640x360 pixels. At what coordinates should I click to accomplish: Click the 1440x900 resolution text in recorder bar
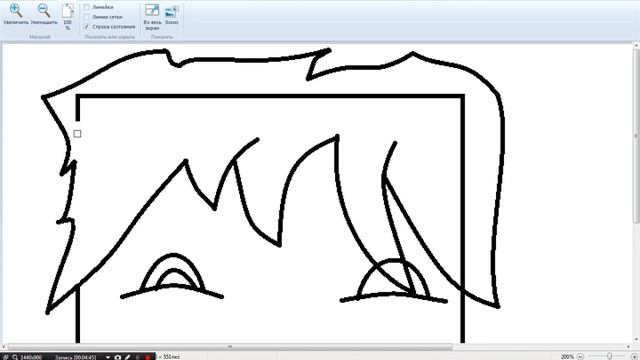pyautogui.click(x=31, y=357)
